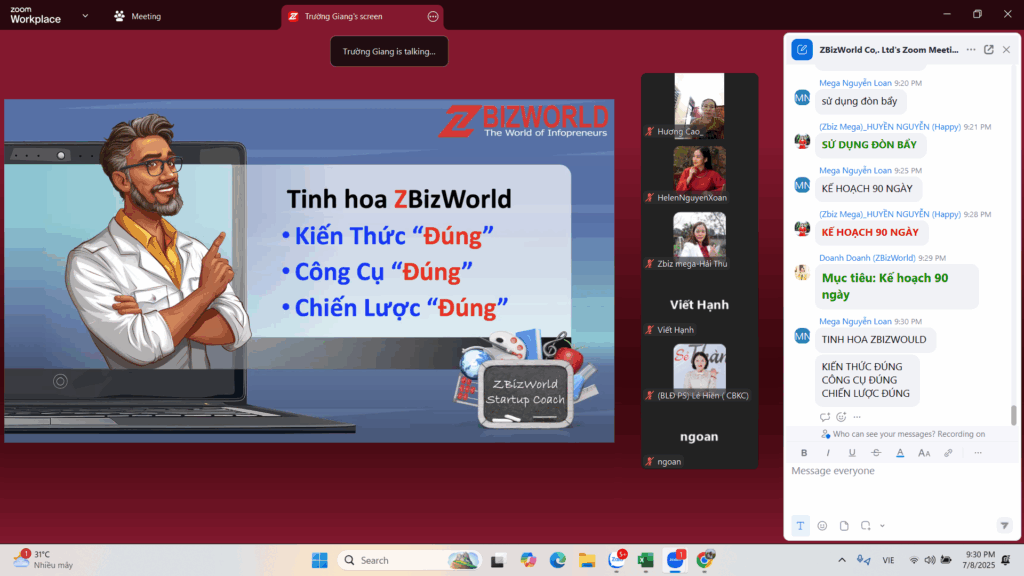The width and height of the screenshot is (1024, 576).
Task: Select the ngoan participant tile
Action: click(x=699, y=437)
